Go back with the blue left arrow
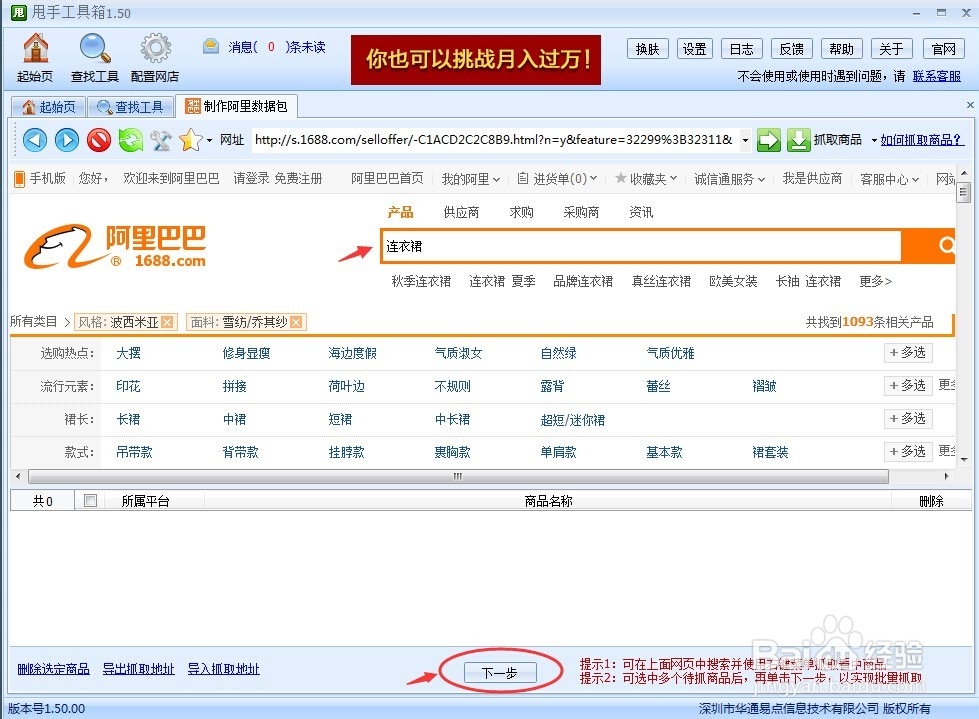 tap(35, 140)
